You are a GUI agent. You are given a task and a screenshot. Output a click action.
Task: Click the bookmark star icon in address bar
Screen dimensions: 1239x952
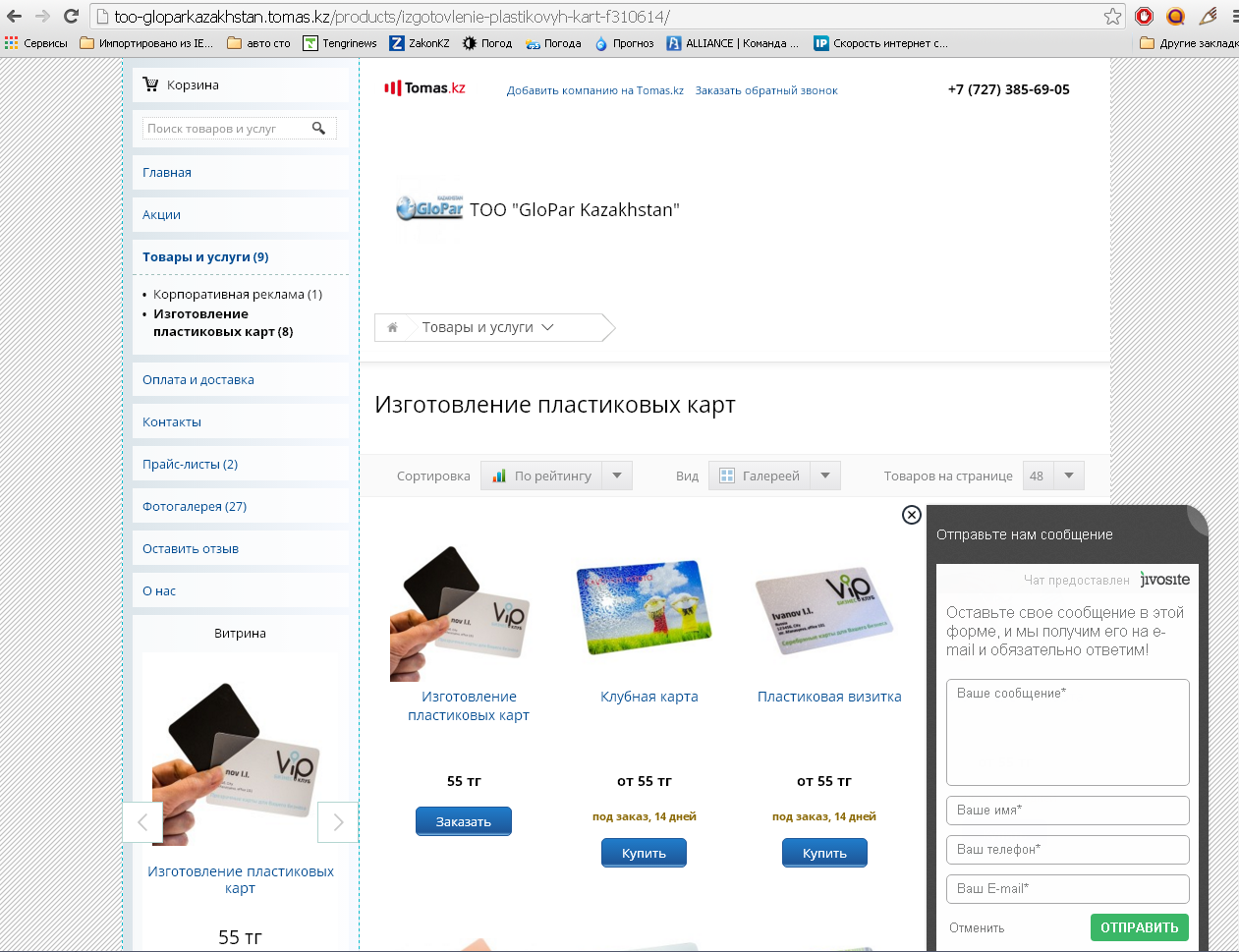1112,16
